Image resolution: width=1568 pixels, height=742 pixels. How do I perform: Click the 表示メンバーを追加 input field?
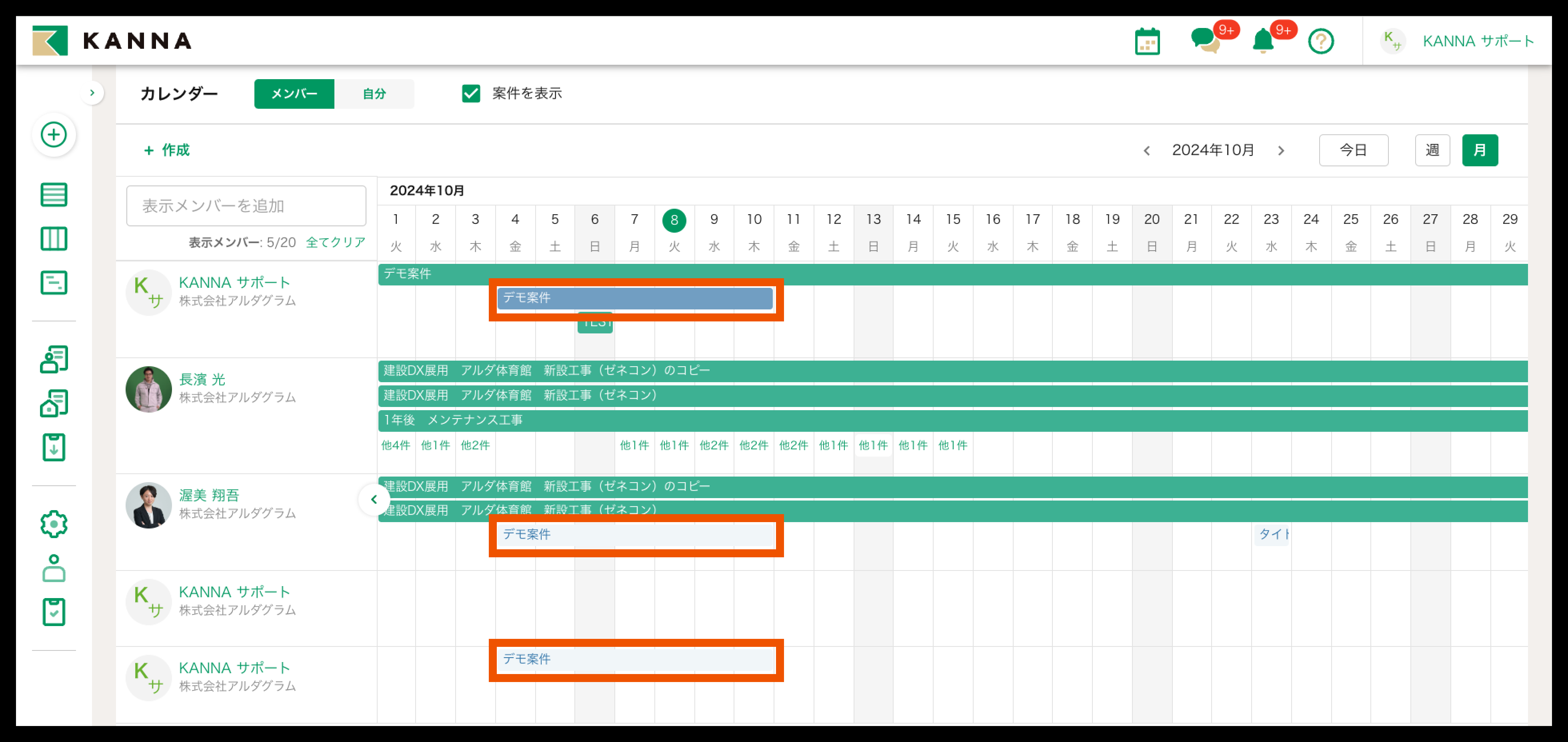[x=246, y=205]
